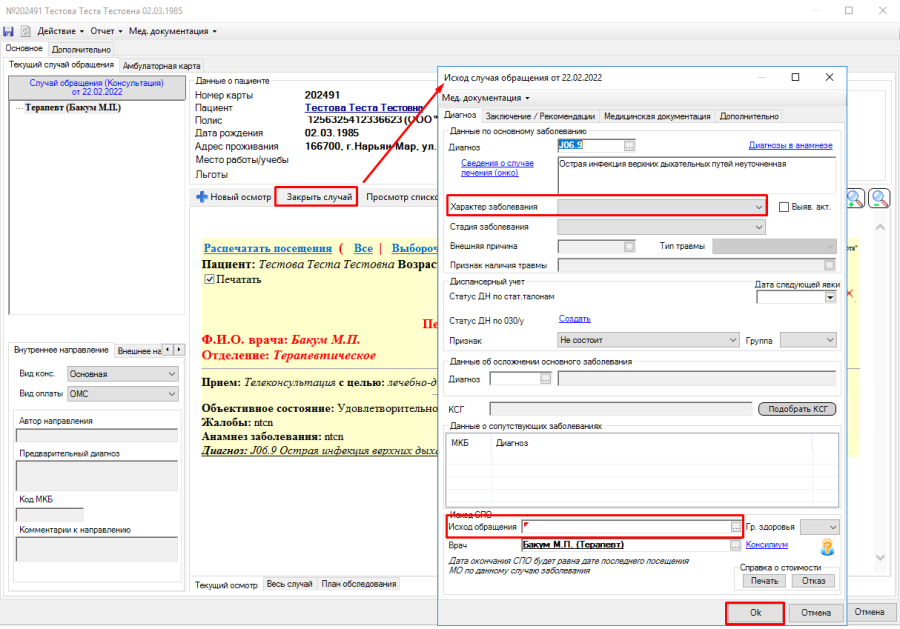This screenshot has width=900, height=629.
Task: Click the left tab scroll arrow
Action: (168, 349)
